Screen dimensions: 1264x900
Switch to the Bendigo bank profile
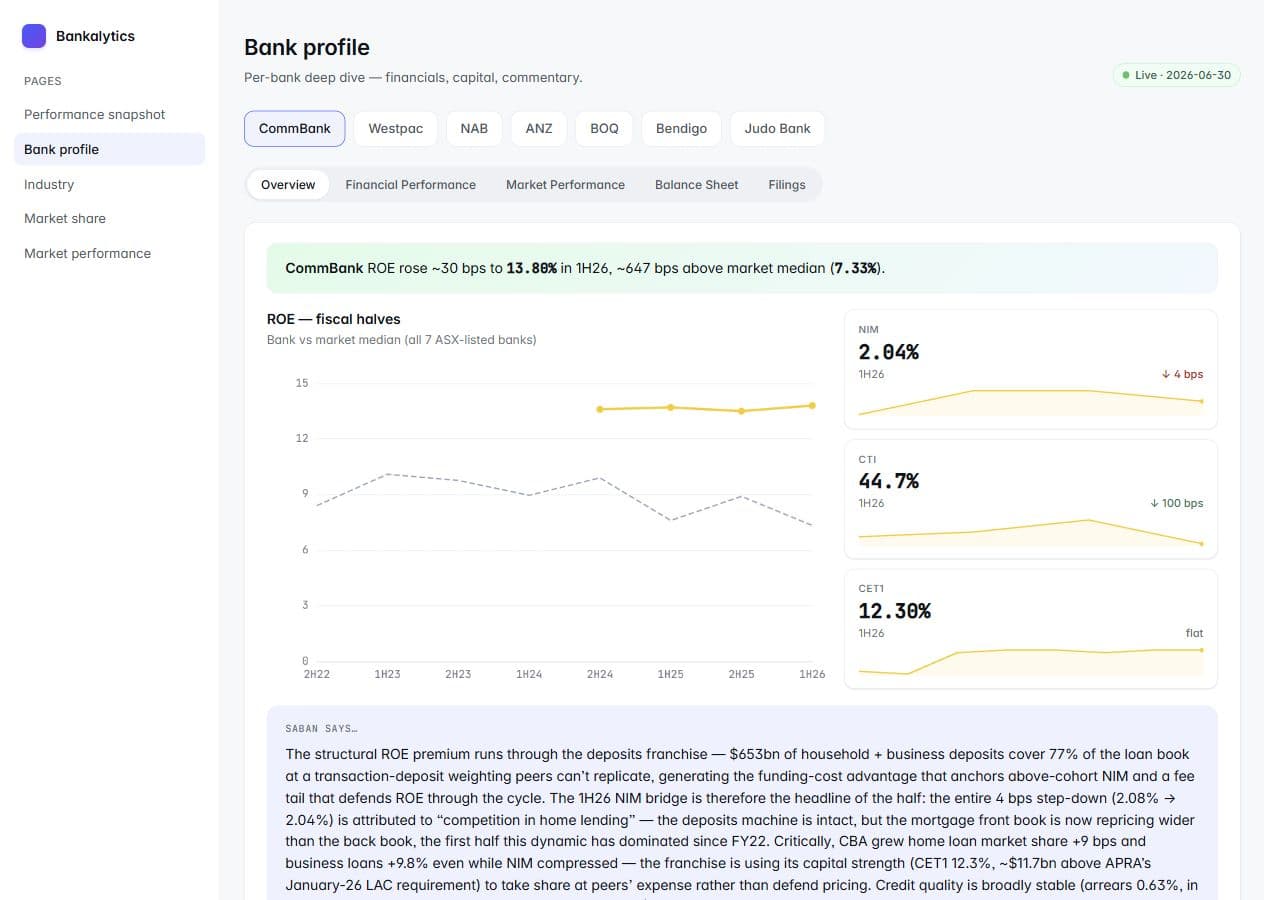point(681,128)
